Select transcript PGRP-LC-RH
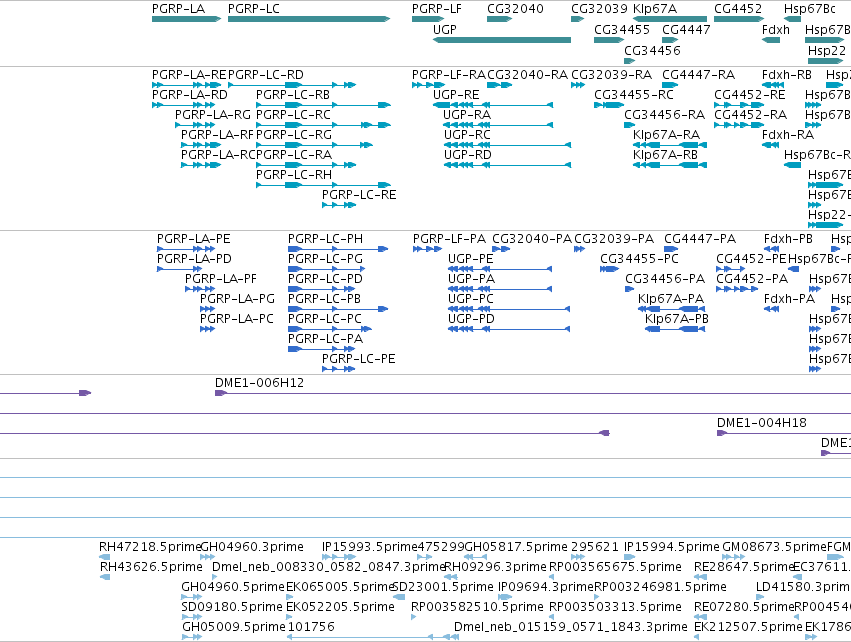Screen dimensions: 851x642 click(294, 174)
